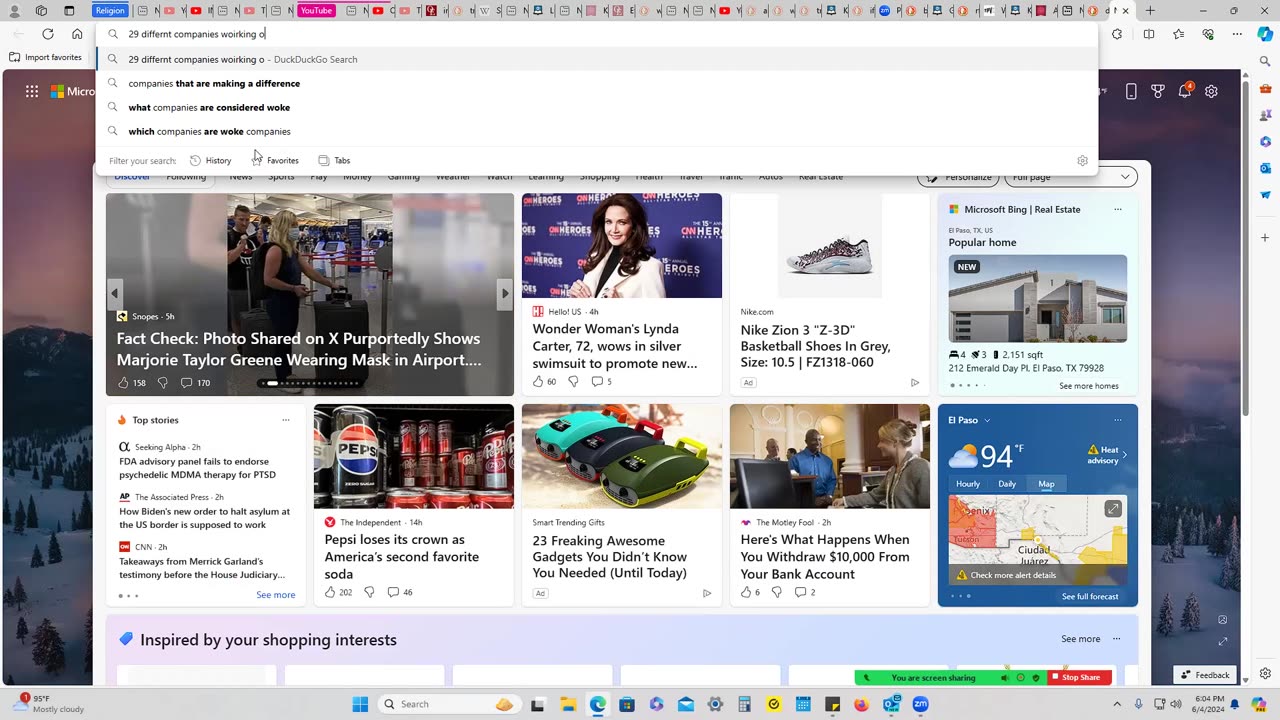Open Feedback button at page bottom
This screenshot has height=720, width=1280.
pyautogui.click(x=1205, y=675)
